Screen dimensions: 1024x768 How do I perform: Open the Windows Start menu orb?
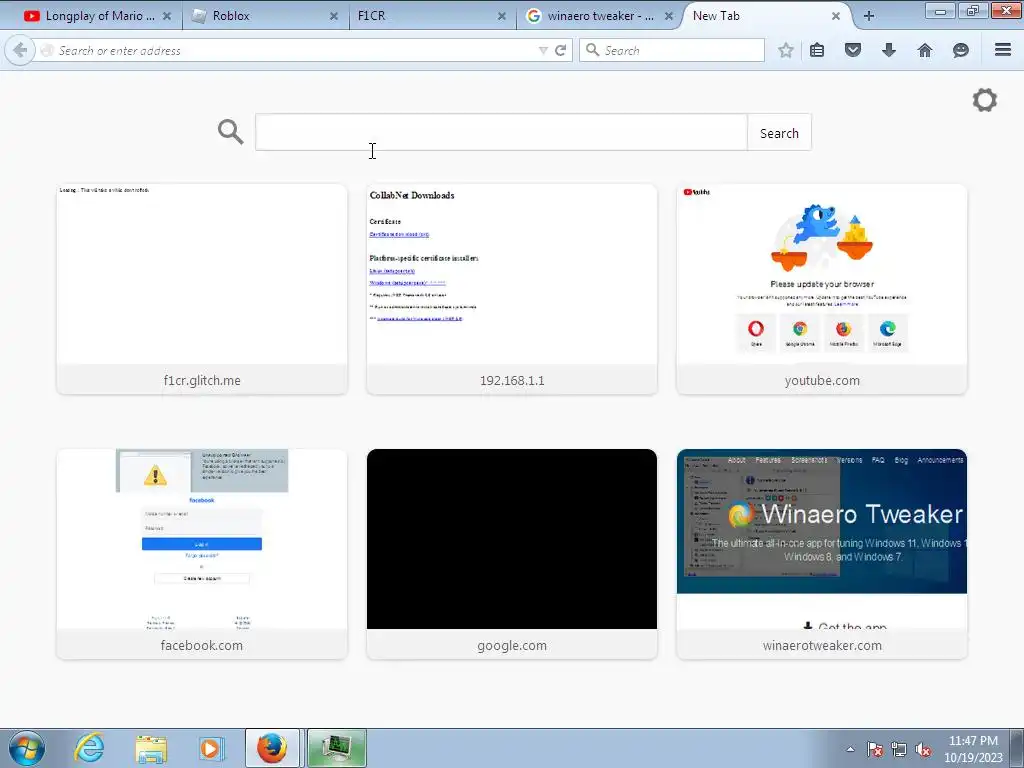pos(27,748)
